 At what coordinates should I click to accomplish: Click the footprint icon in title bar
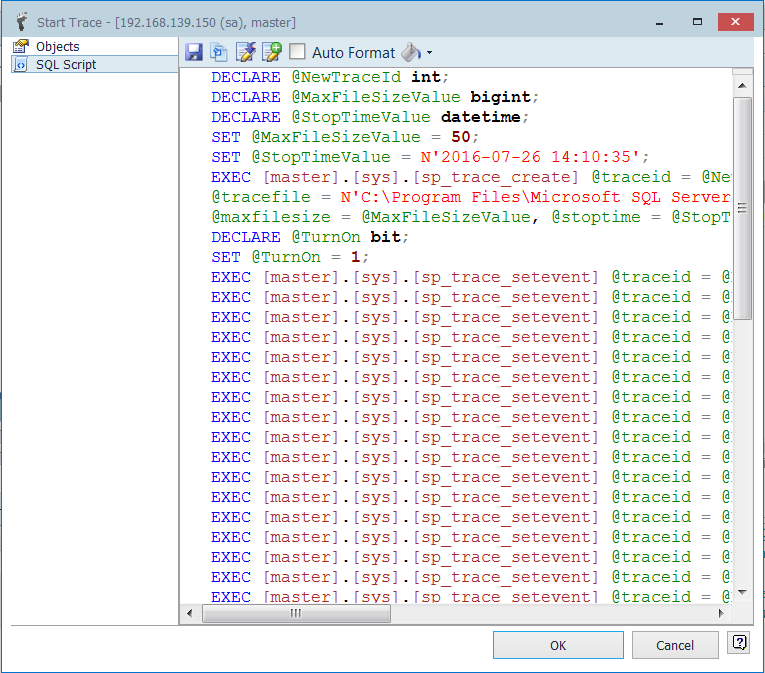point(20,21)
